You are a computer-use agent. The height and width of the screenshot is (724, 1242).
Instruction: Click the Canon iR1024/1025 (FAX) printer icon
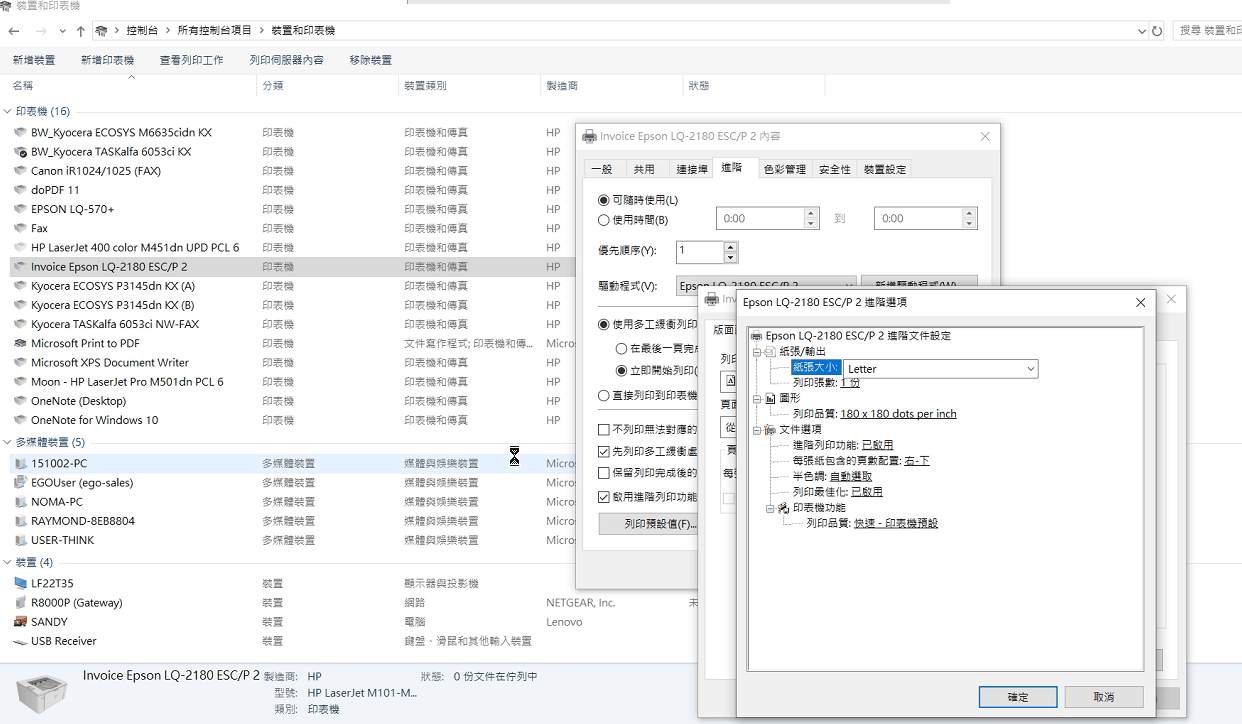click(20, 171)
